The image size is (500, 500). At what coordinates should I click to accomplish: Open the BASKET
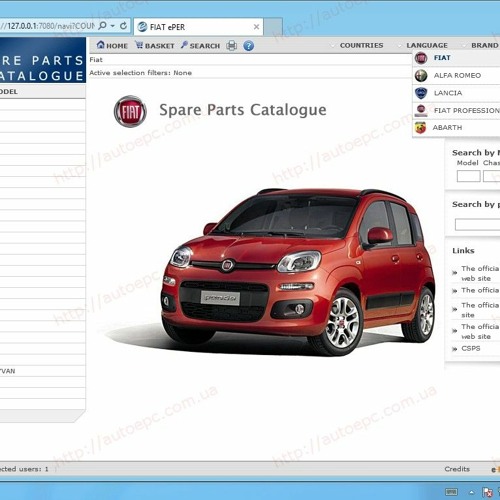[155, 45]
